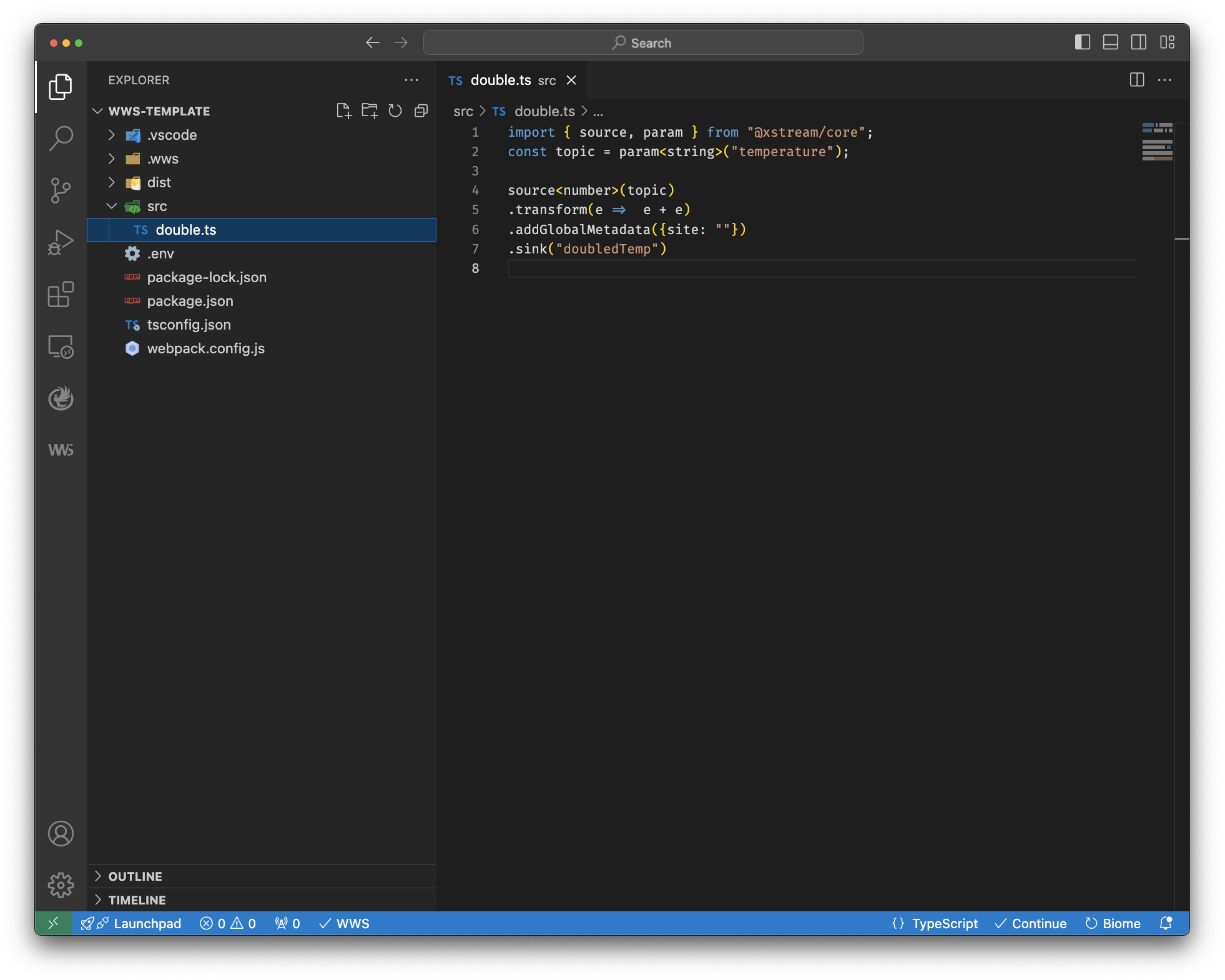Open the Manage settings gear
The image size is (1225, 980).
(x=61, y=884)
